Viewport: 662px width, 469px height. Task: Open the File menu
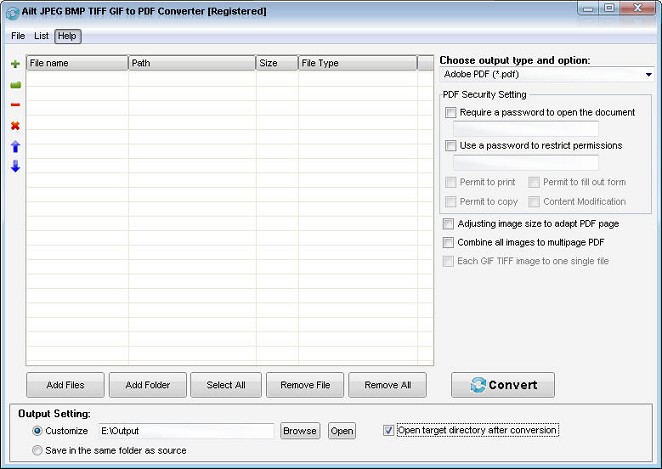click(18, 36)
